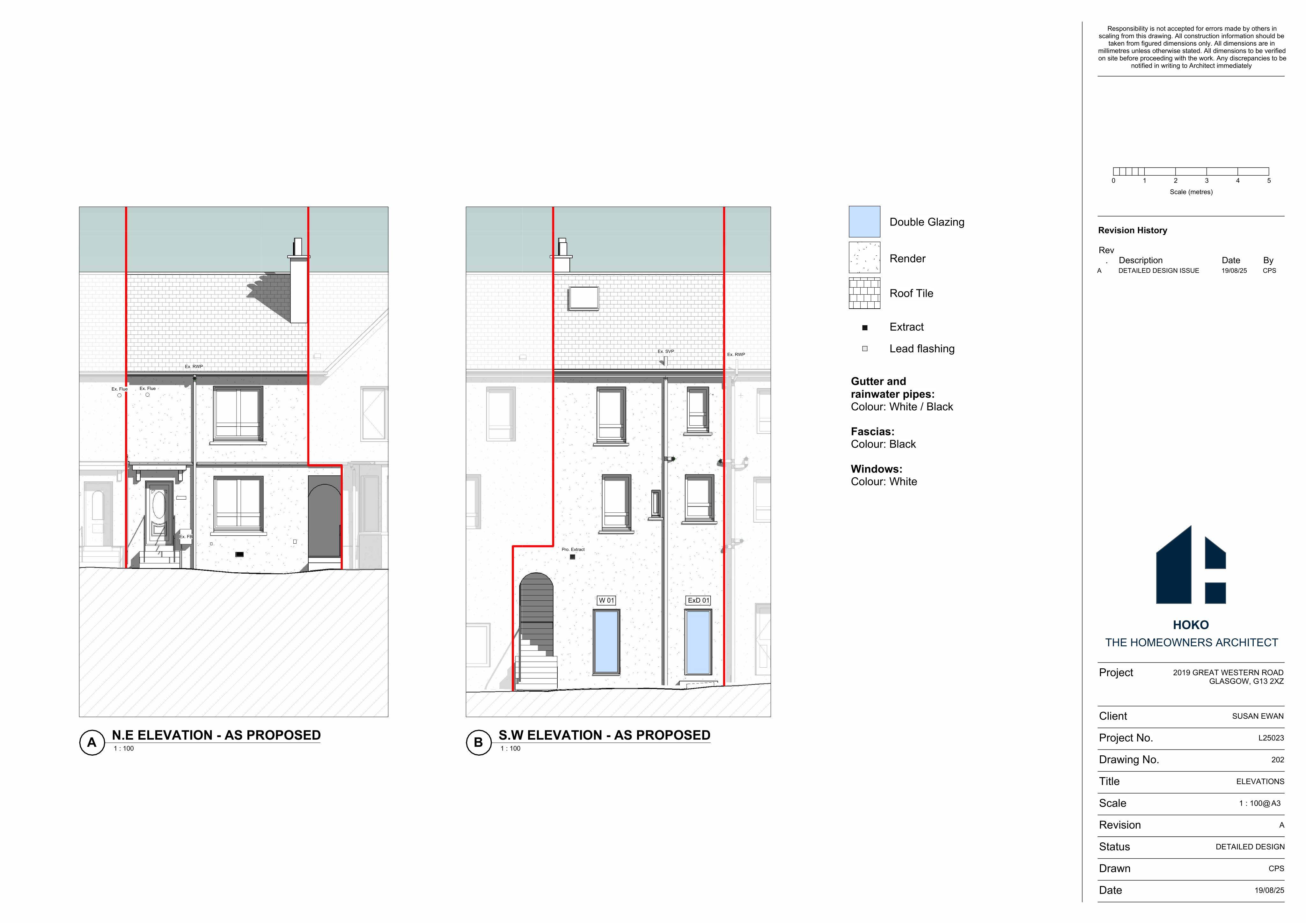Select title 'N.E ELEVATION - AS PROPOSED'
The image size is (1306, 924).
pos(216,735)
